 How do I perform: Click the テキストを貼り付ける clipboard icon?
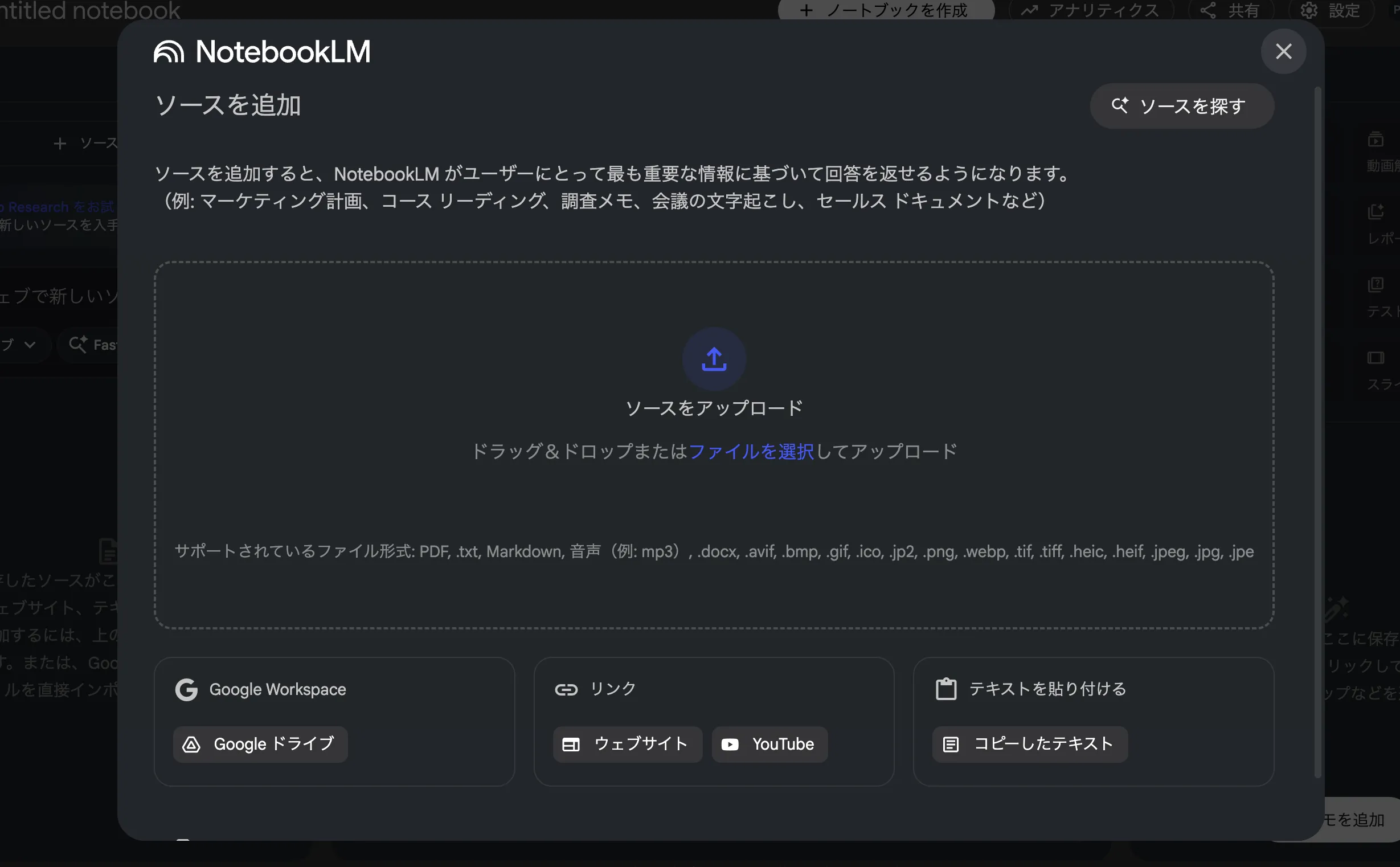click(x=947, y=689)
